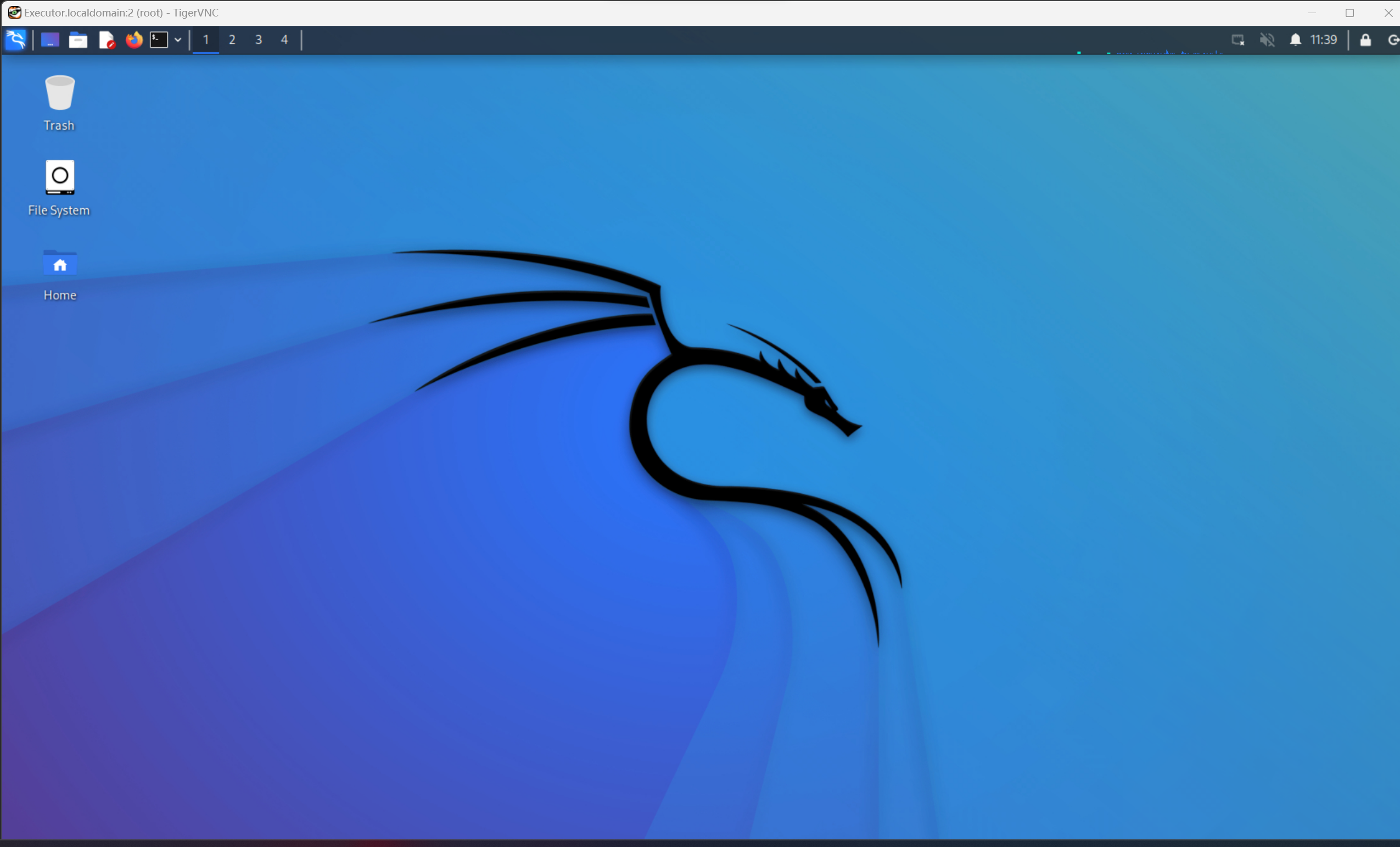Toggle the muted volume icon
The height and width of the screenshot is (847, 1400).
point(1267,40)
